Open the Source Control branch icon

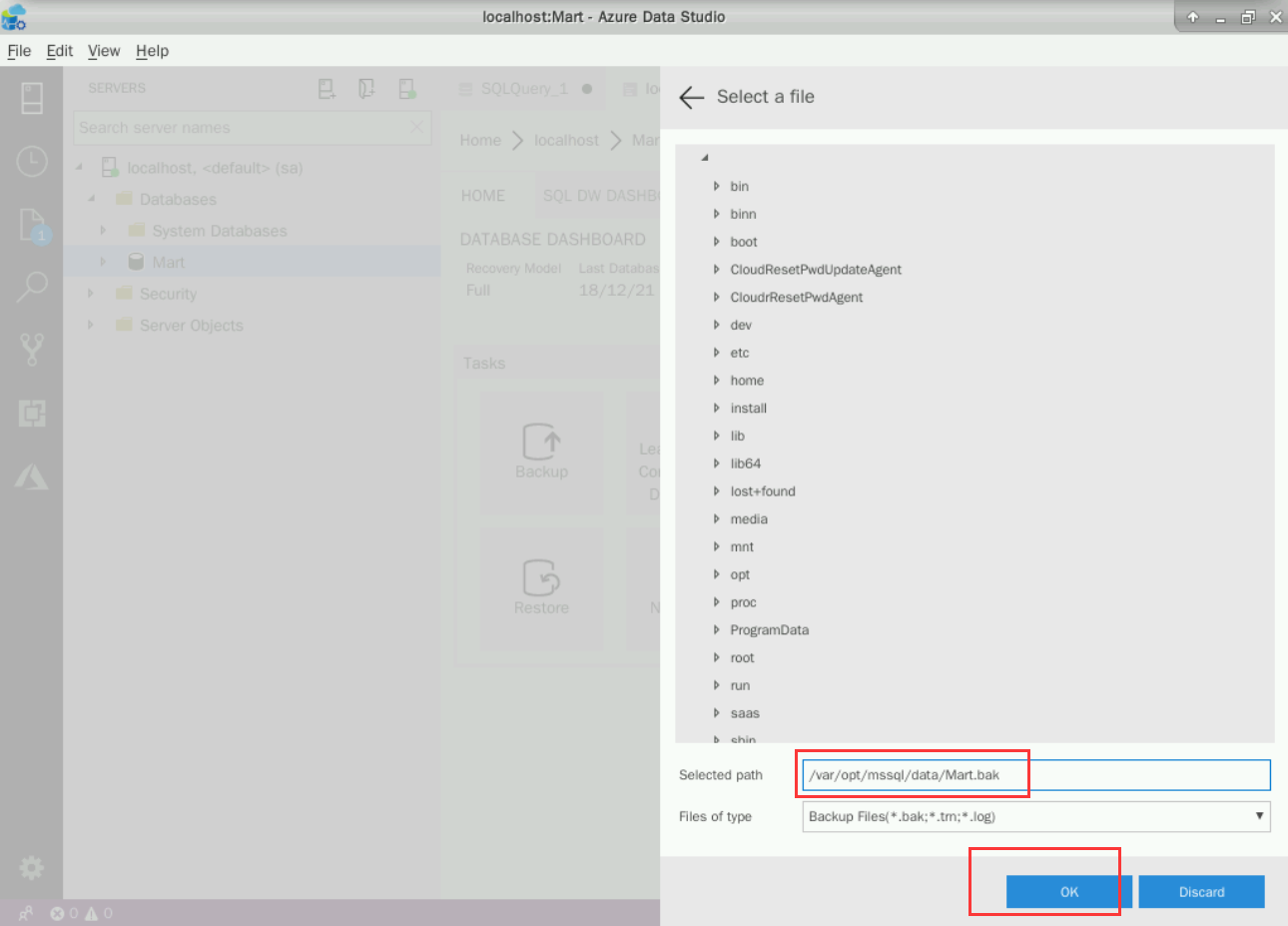[x=32, y=350]
